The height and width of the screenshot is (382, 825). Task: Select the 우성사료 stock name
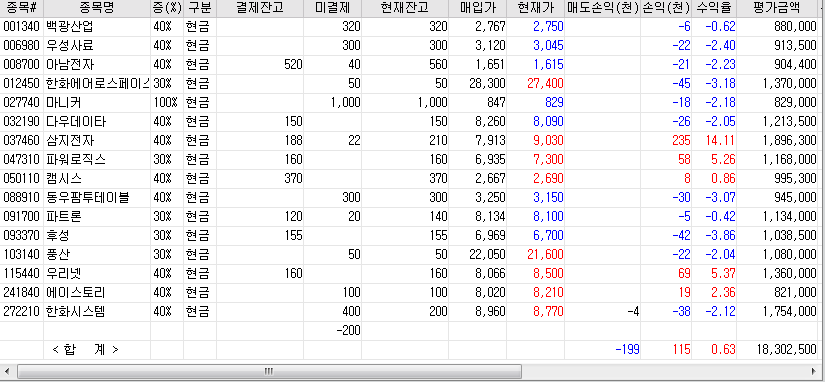click(70, 46)
